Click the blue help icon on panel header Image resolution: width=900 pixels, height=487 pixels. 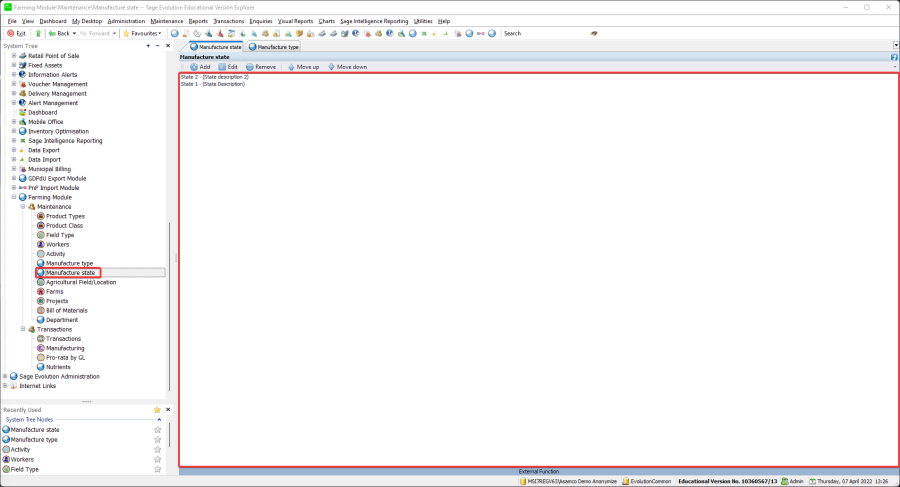(x=894, y=57)
